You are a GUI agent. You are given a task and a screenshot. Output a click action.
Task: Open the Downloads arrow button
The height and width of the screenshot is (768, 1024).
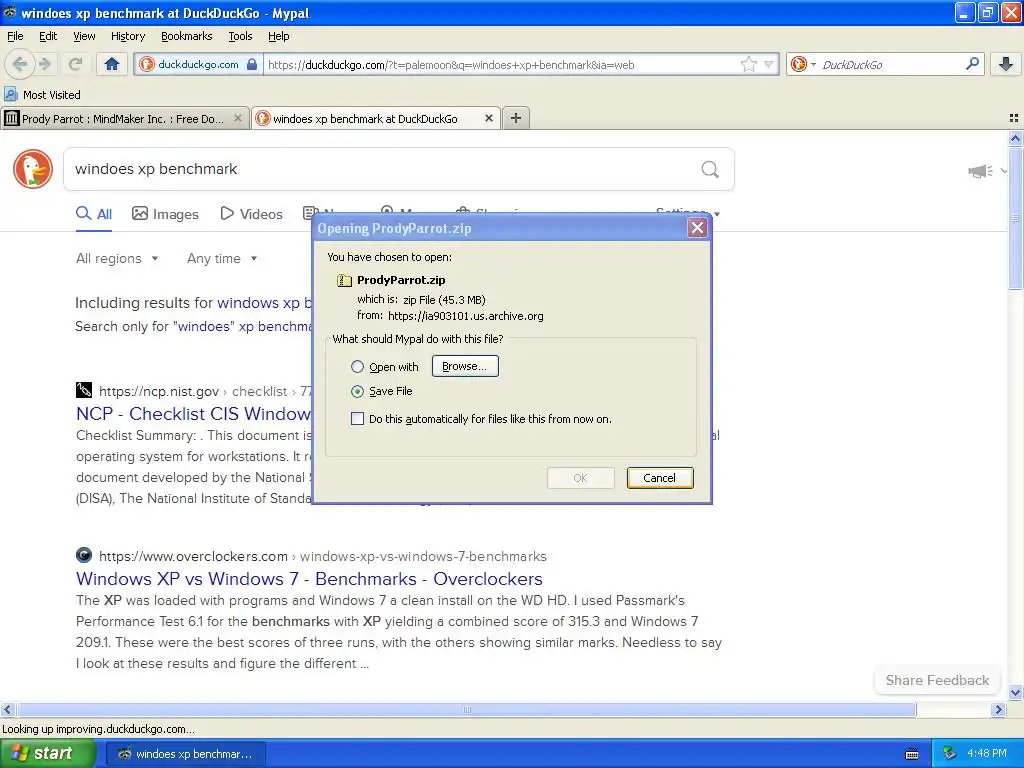coord(1006,64)
